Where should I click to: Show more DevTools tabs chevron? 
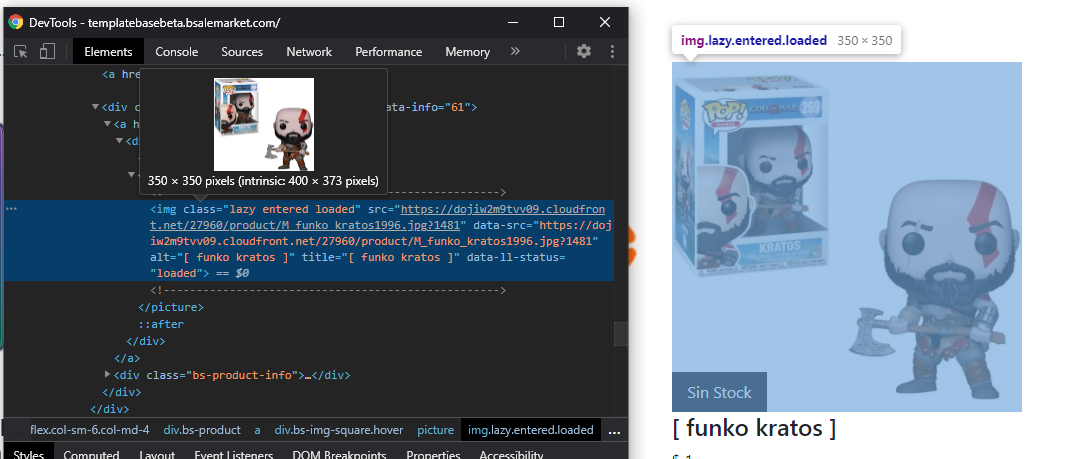point(515,51)
